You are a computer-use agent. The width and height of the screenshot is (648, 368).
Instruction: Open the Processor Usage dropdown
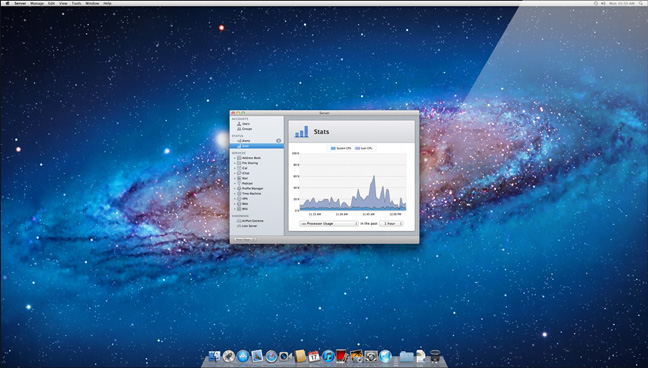[329, 223]
